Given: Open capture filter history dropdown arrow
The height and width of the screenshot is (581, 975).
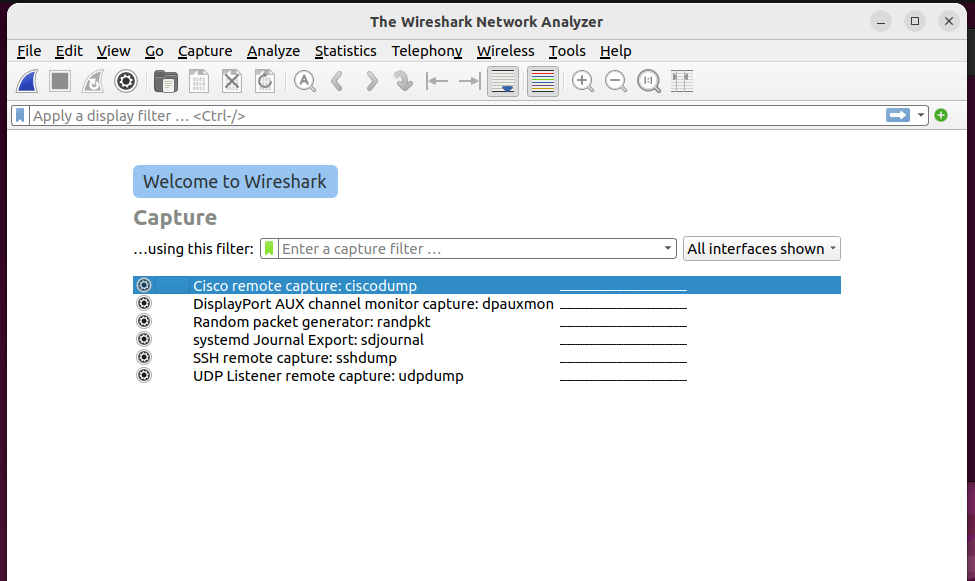Looking at the screenshot, I should pyautogui.click(x=667, y=248).
